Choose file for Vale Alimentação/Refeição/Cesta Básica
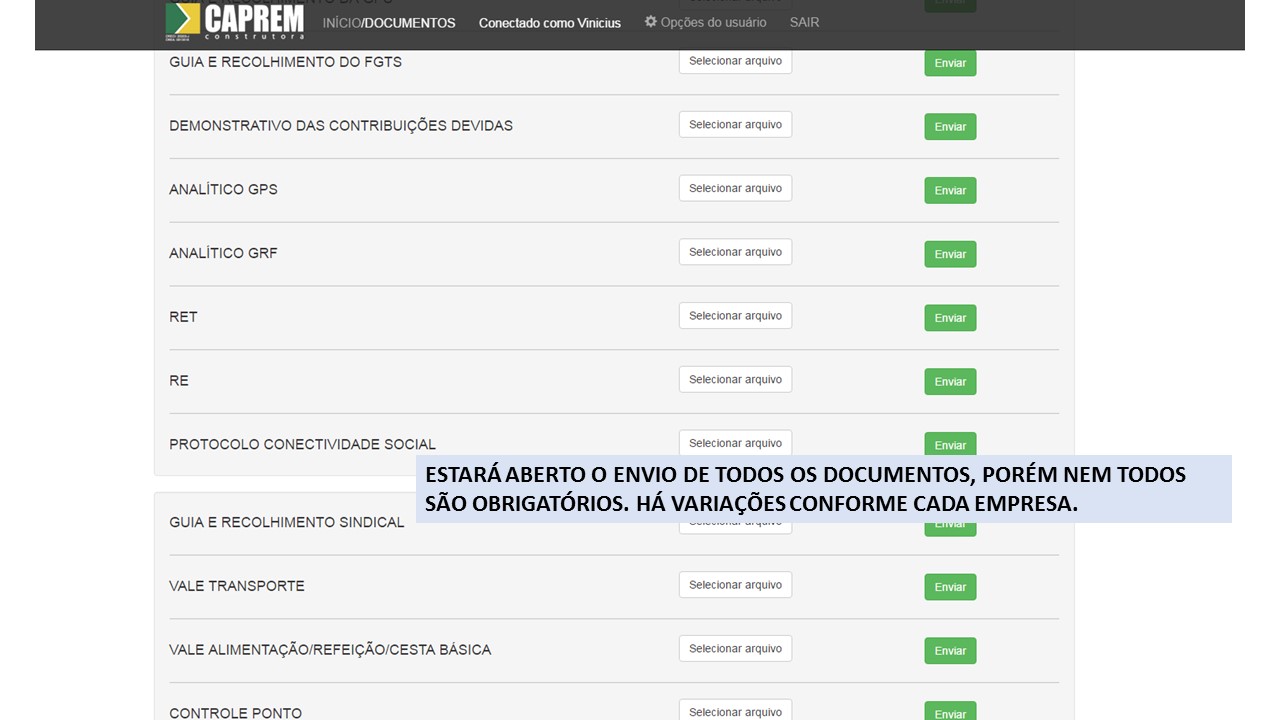Viewport: 1280px width, 720px height. (735, 649)
